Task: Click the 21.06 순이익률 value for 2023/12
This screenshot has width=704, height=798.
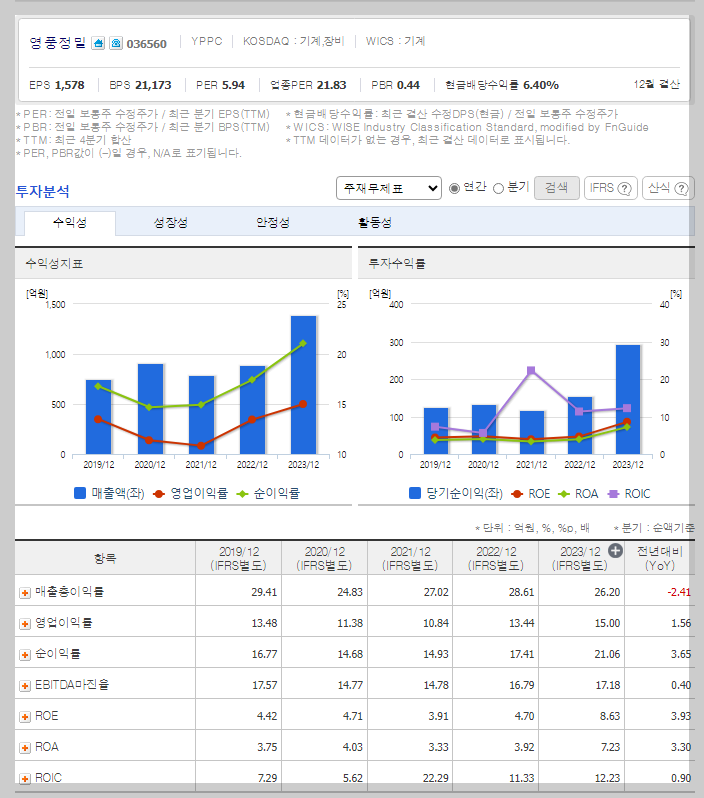Action: tap(607, 654)
